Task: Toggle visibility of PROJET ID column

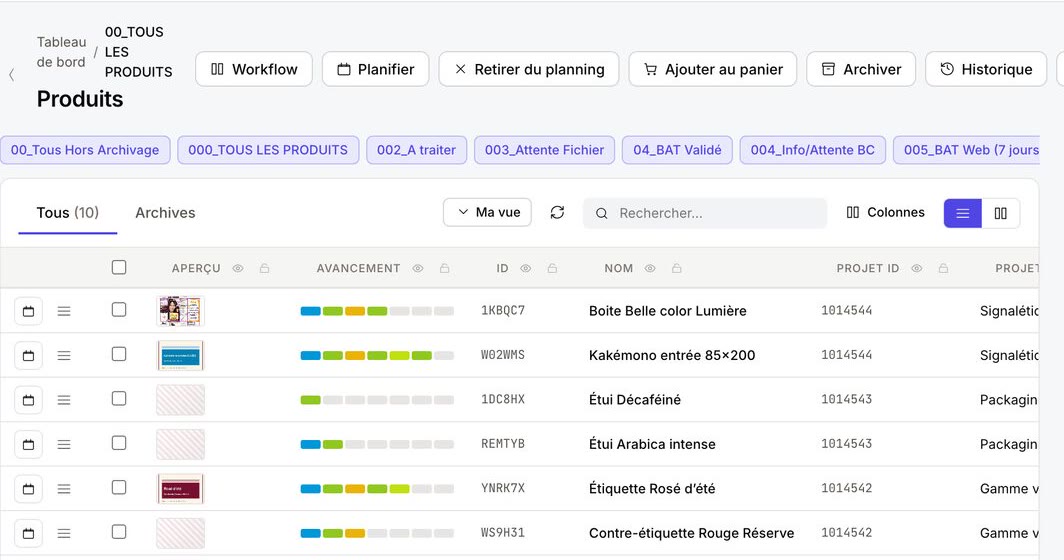Action: click(917, 268)
